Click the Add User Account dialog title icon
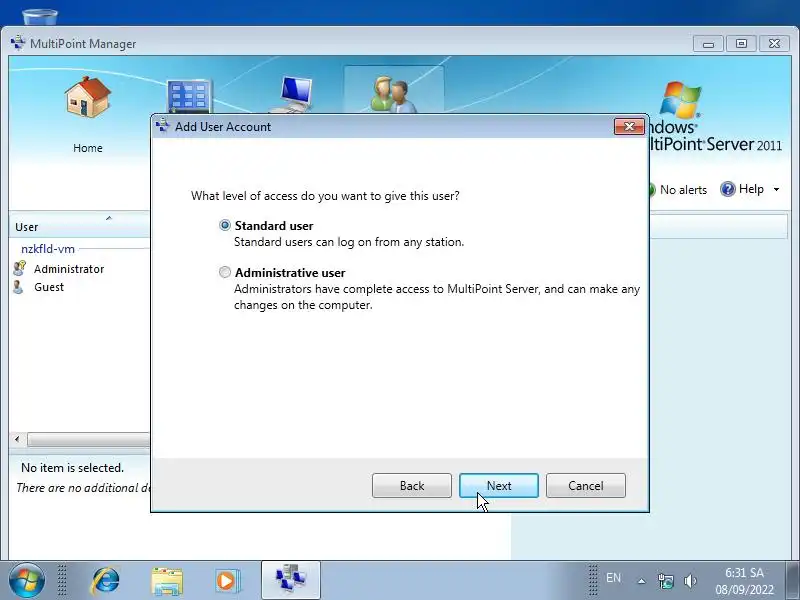Image resolution: width=800 pixels, height=600 pixels. [162, 126]
